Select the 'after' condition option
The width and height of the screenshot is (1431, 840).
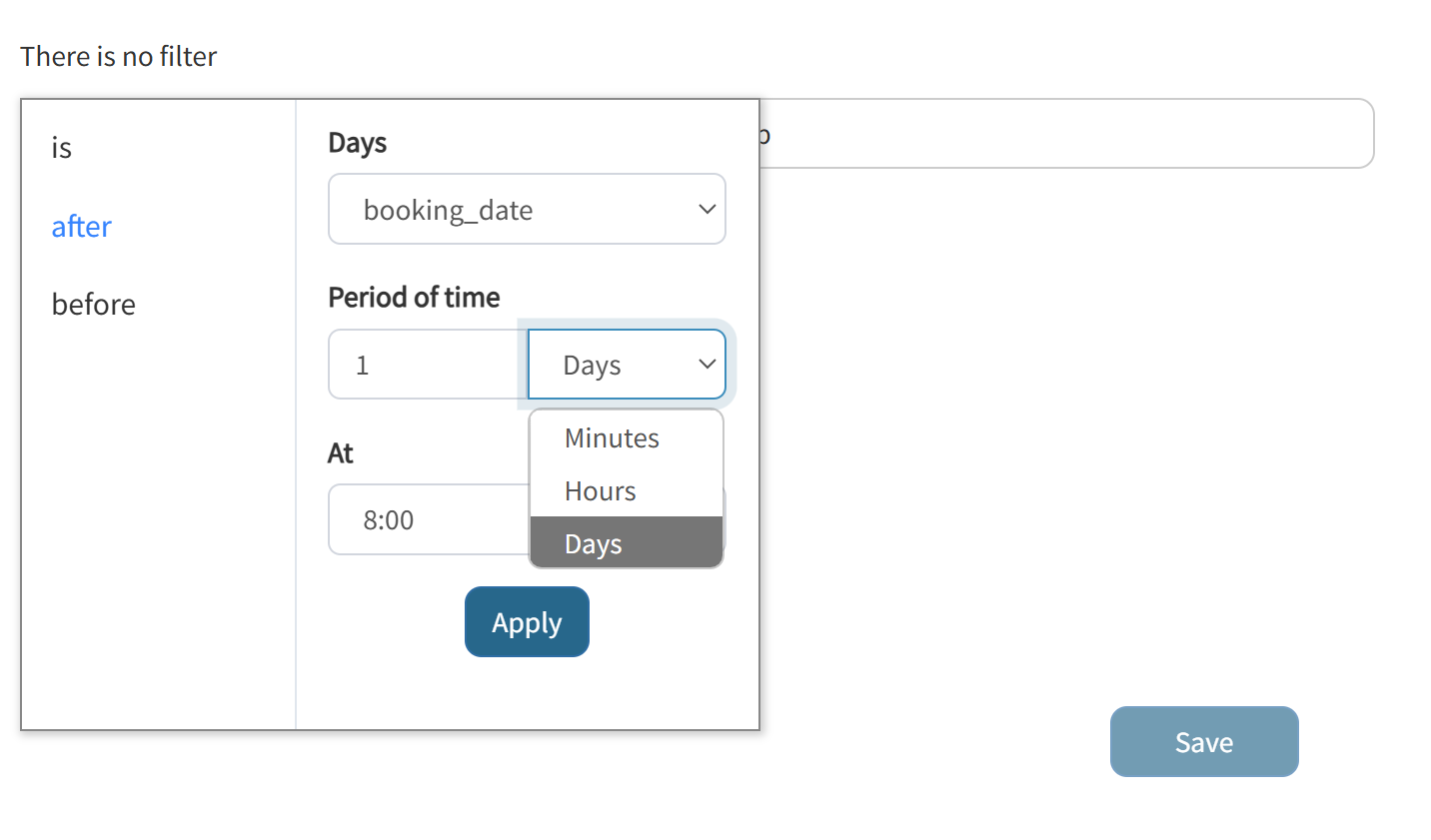click(x=81, y=227)
